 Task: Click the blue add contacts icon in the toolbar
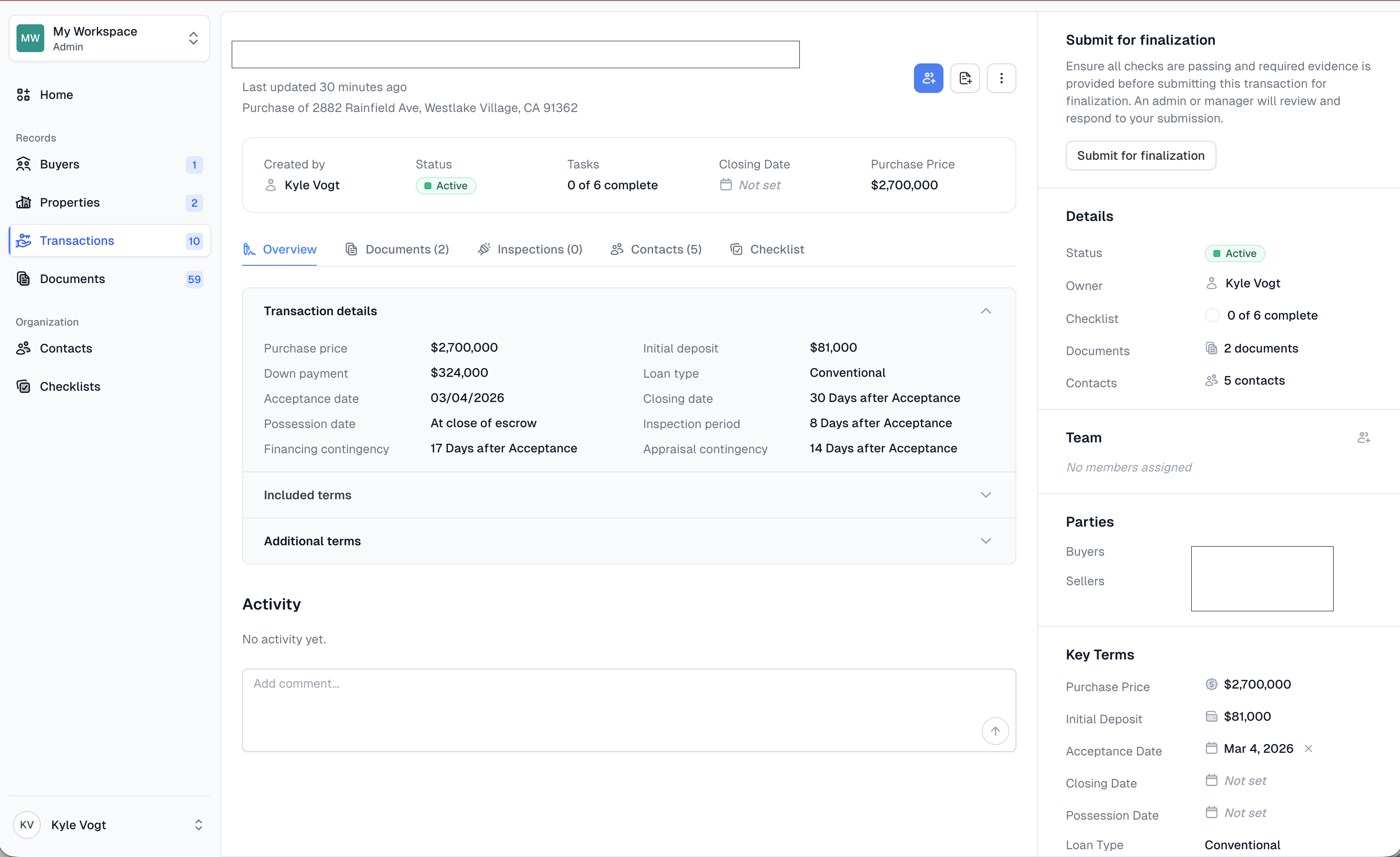point(928,78)
